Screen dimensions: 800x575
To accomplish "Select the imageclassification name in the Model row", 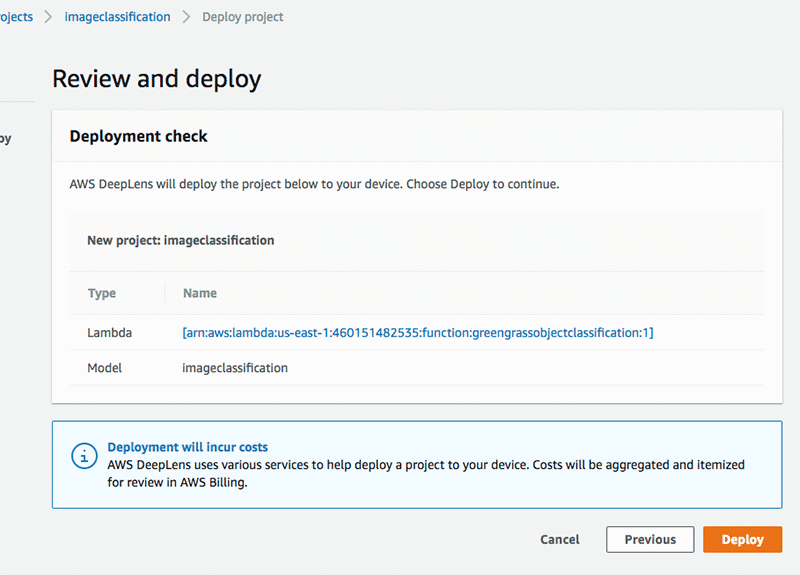I will point(235,368).
